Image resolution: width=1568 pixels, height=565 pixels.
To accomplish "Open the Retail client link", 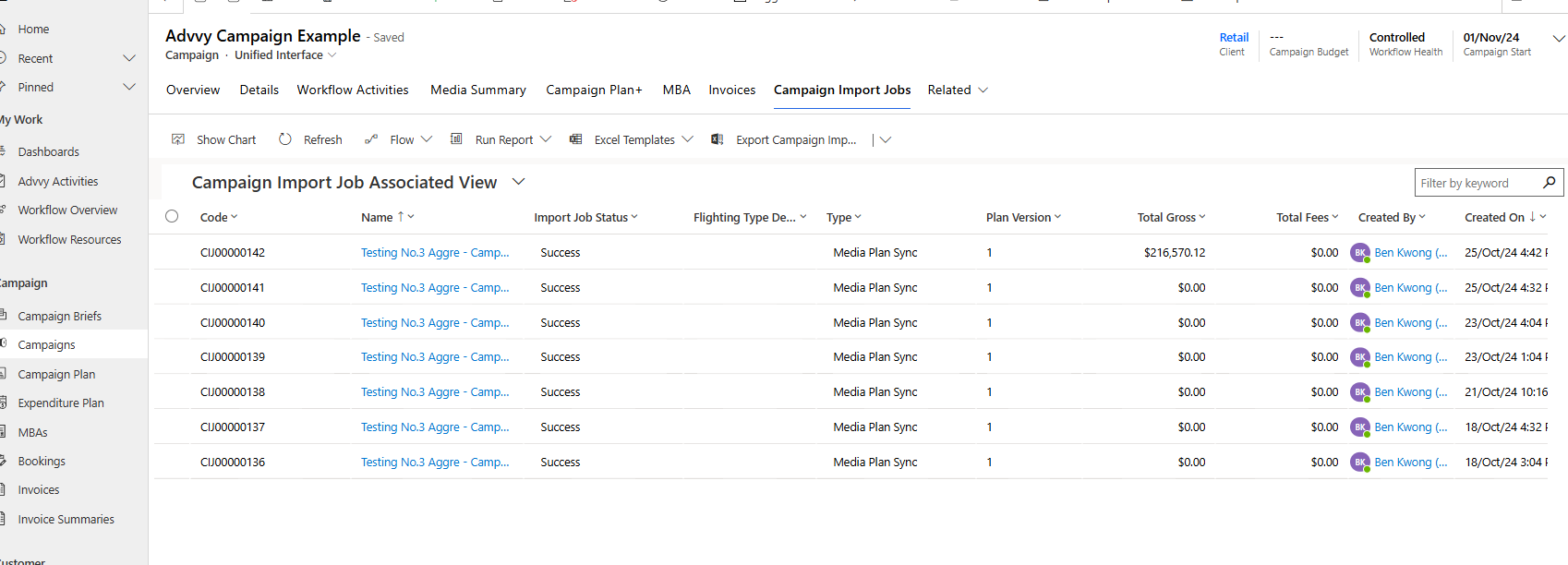I will pos(1234,38).
